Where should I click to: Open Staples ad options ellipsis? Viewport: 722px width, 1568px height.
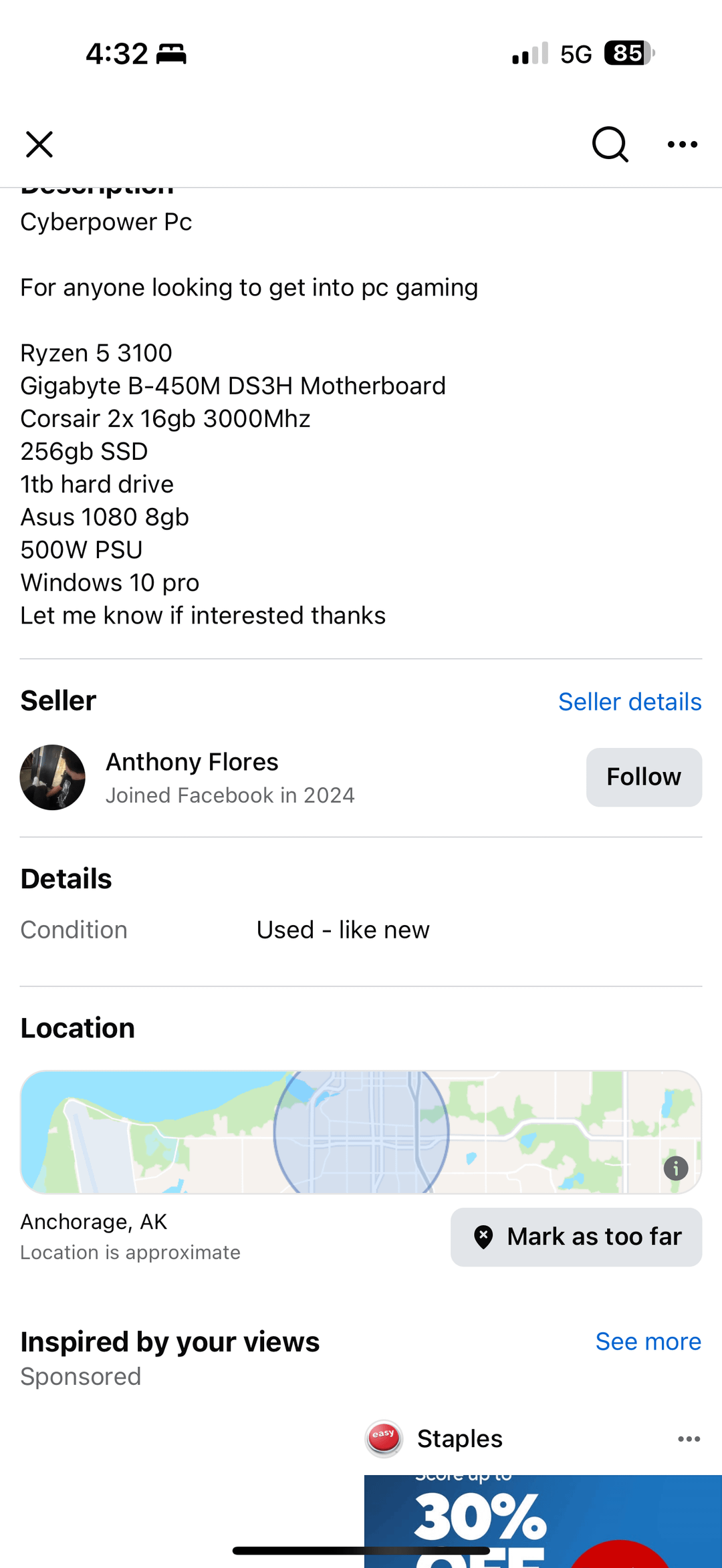point(689,1438)
